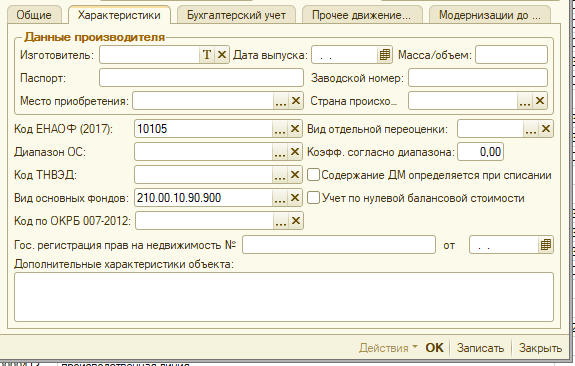
Task: Clear the Код по ОКРБ 007-2012 field
Action: (296, 221)
